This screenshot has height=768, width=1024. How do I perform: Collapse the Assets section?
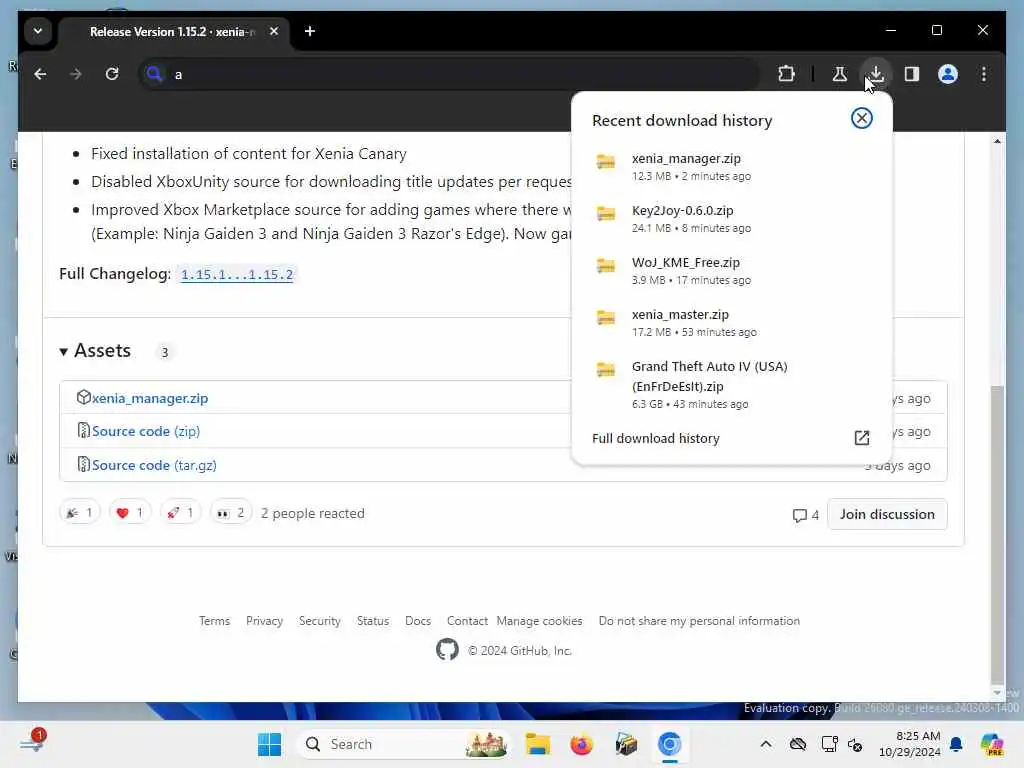point(95,351)
